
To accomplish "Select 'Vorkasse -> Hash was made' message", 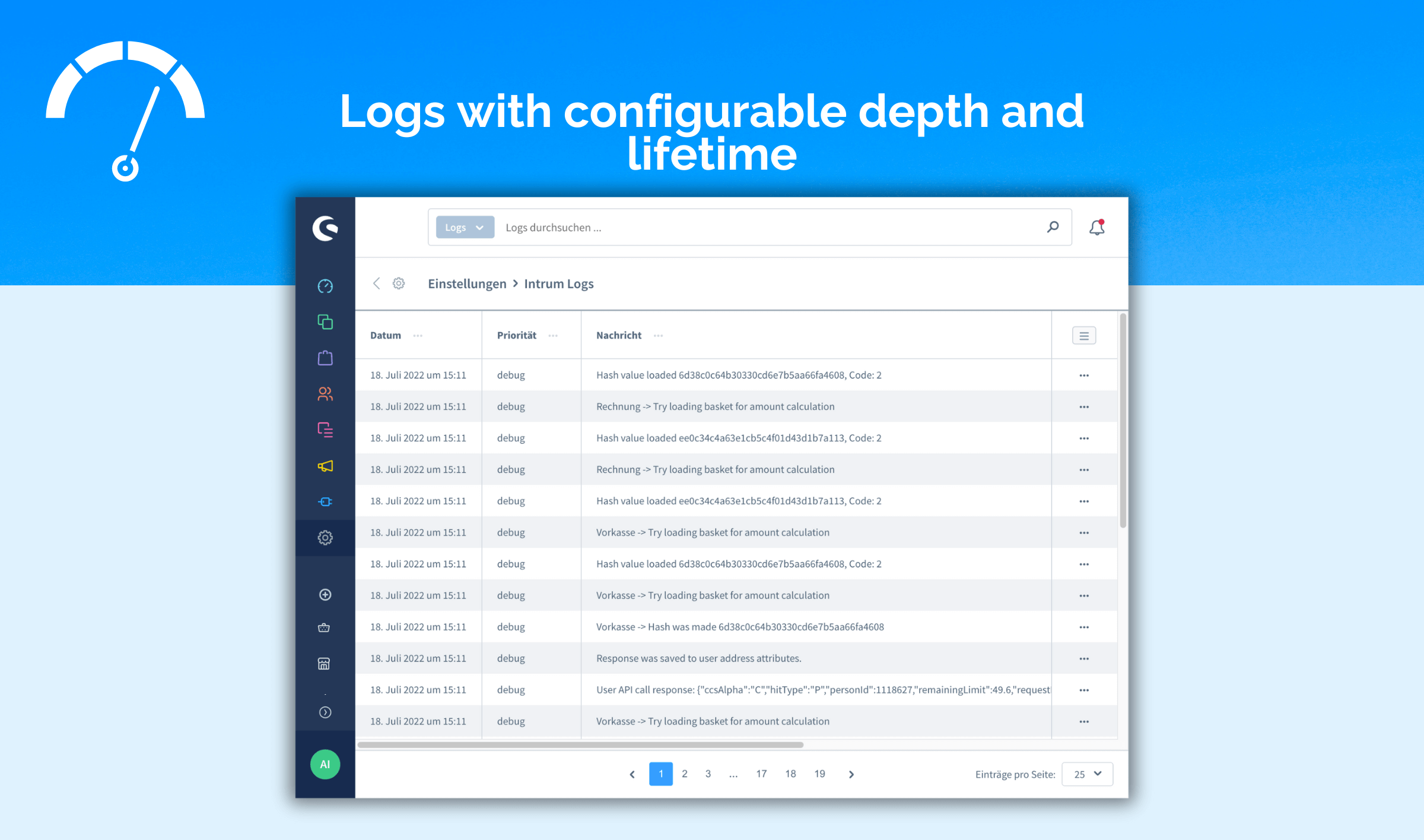I will pyautogui.click(x=740, y=626).
